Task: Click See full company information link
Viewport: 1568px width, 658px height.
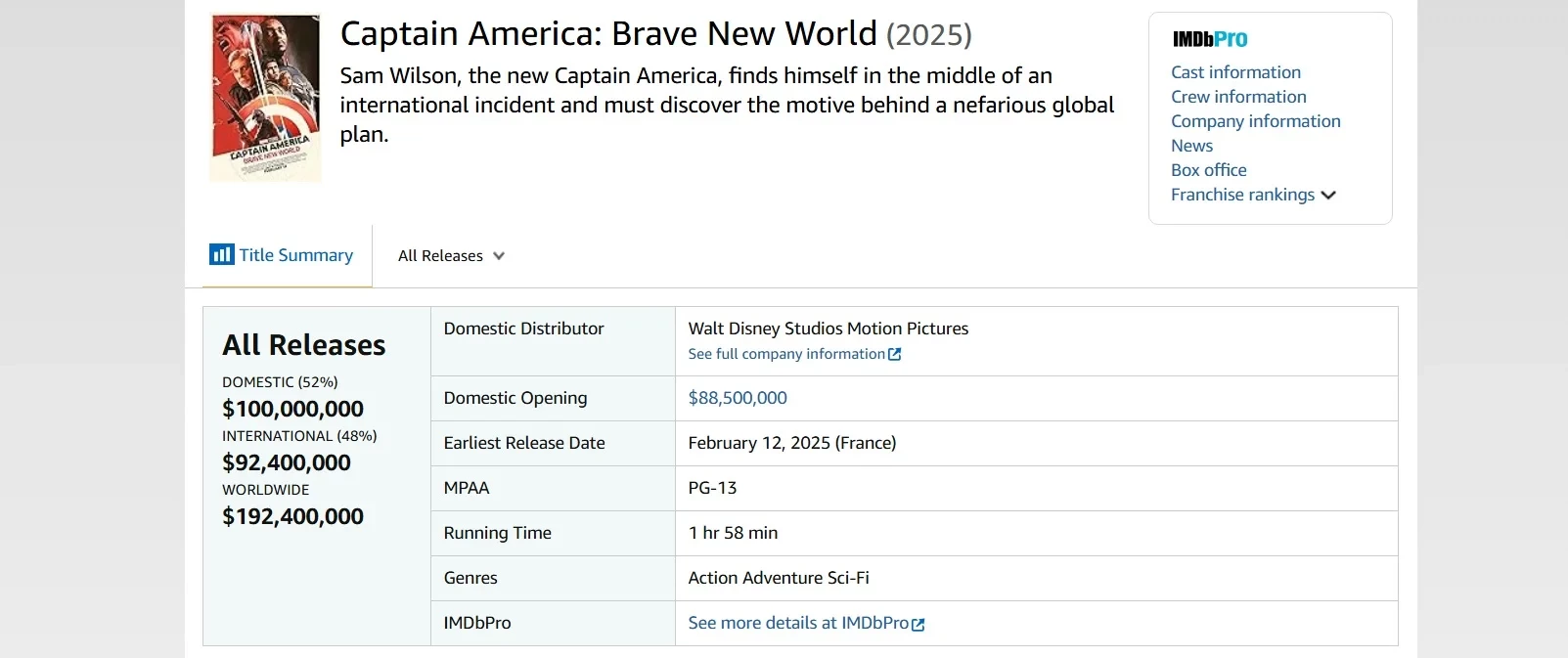Action: (785, 354)
